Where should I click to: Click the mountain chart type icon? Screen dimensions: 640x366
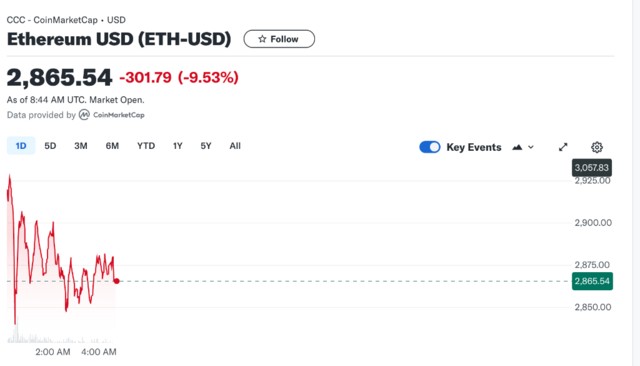pos(517,147)
